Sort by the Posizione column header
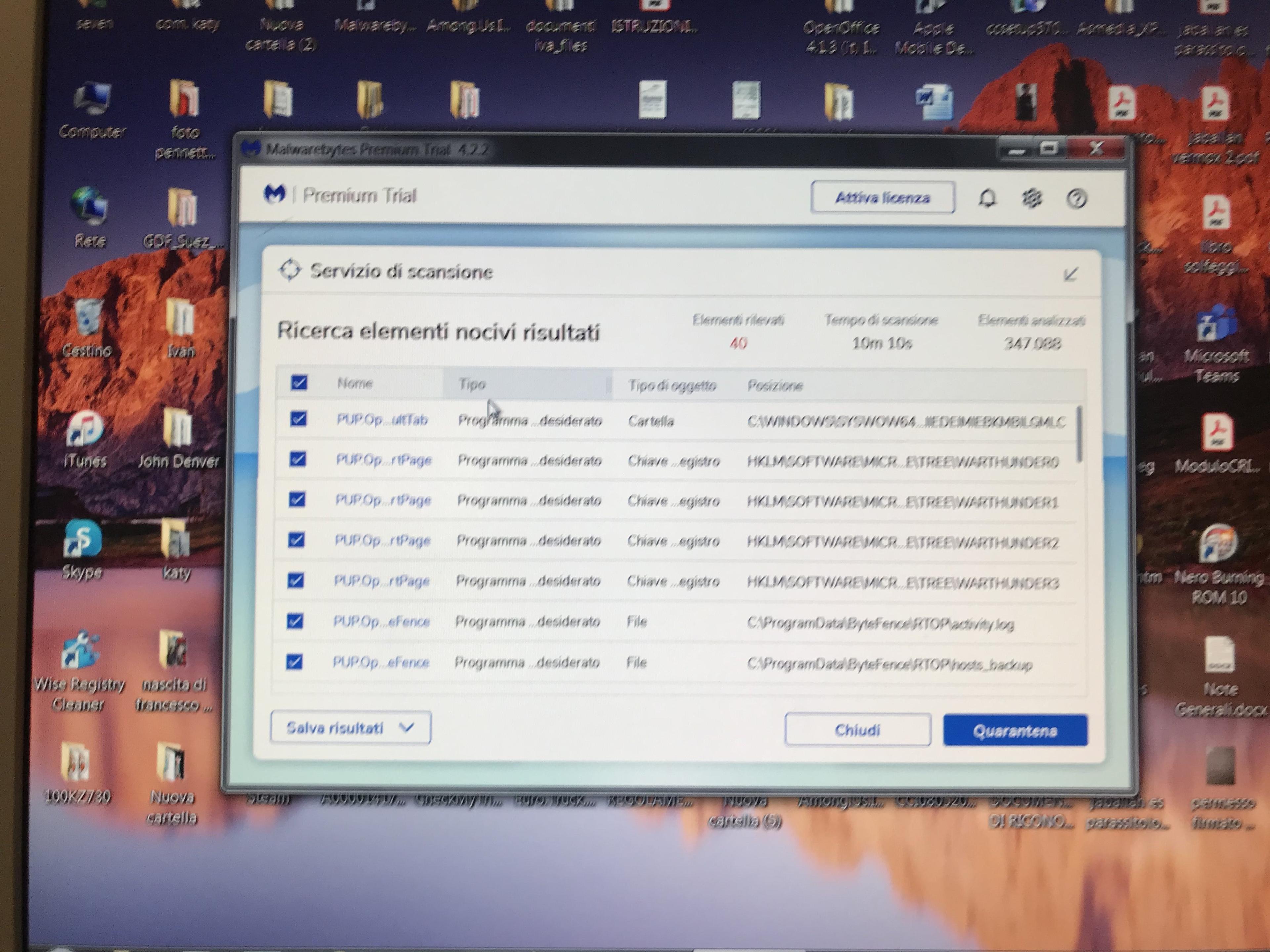 [775, 386]
